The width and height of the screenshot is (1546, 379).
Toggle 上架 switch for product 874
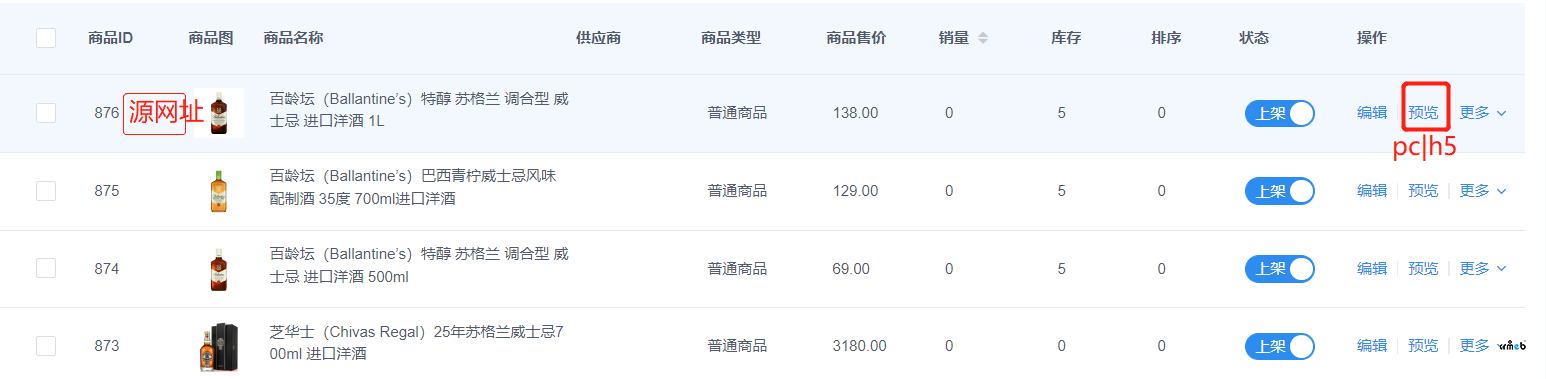[x=1279, y=269]
